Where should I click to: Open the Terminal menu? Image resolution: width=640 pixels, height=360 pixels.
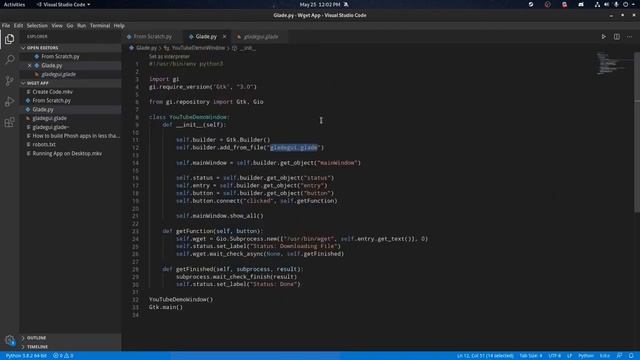[100, 26]
